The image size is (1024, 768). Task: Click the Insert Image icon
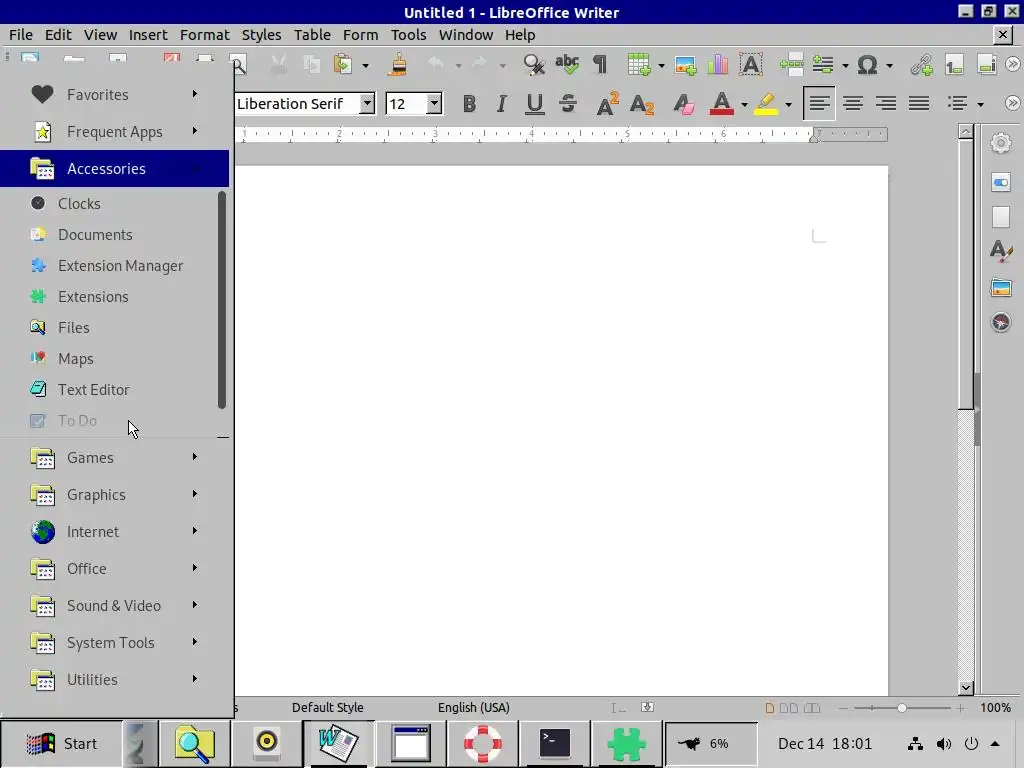click(685, 65)
